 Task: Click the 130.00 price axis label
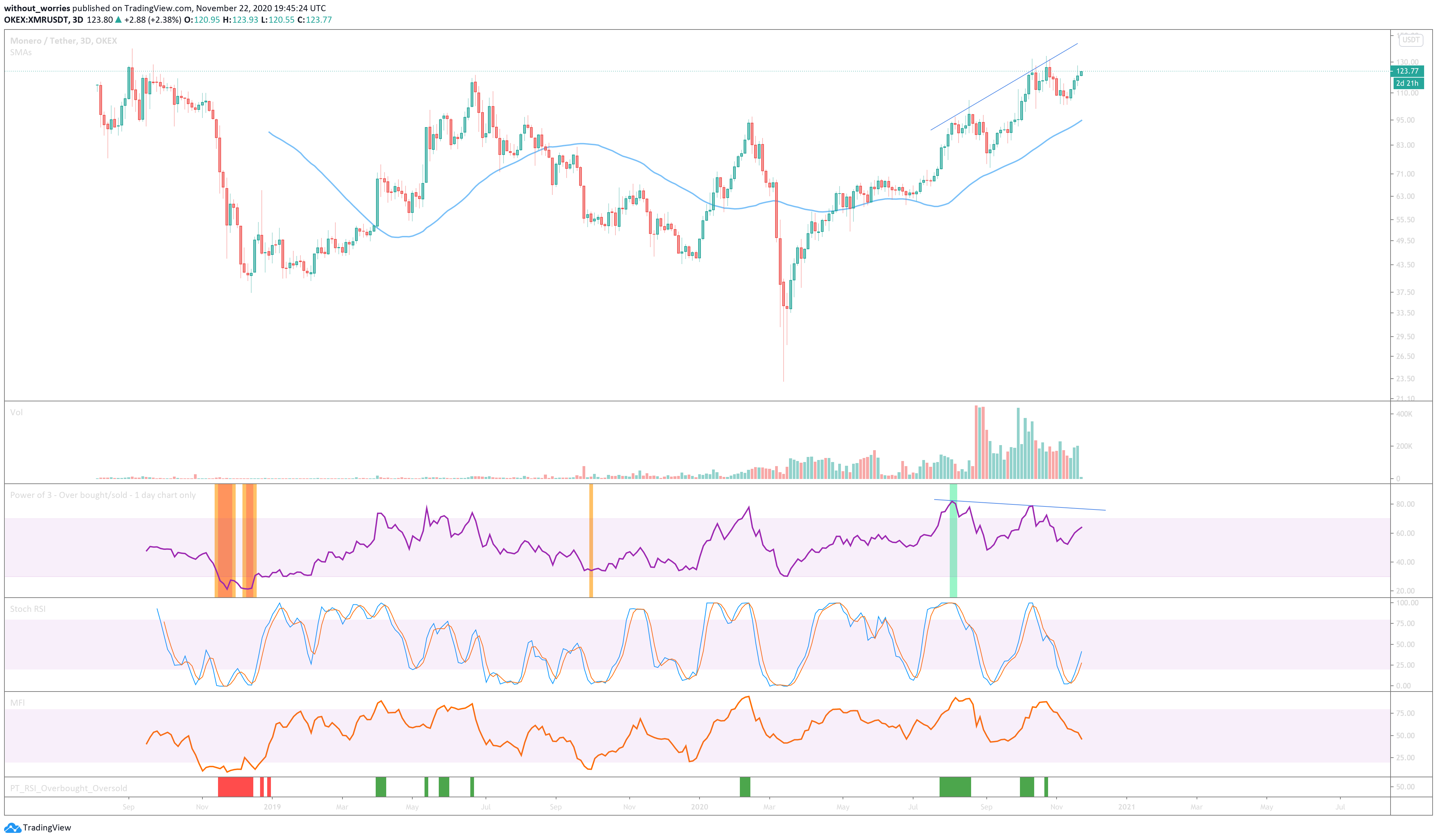coord(1407,62)
